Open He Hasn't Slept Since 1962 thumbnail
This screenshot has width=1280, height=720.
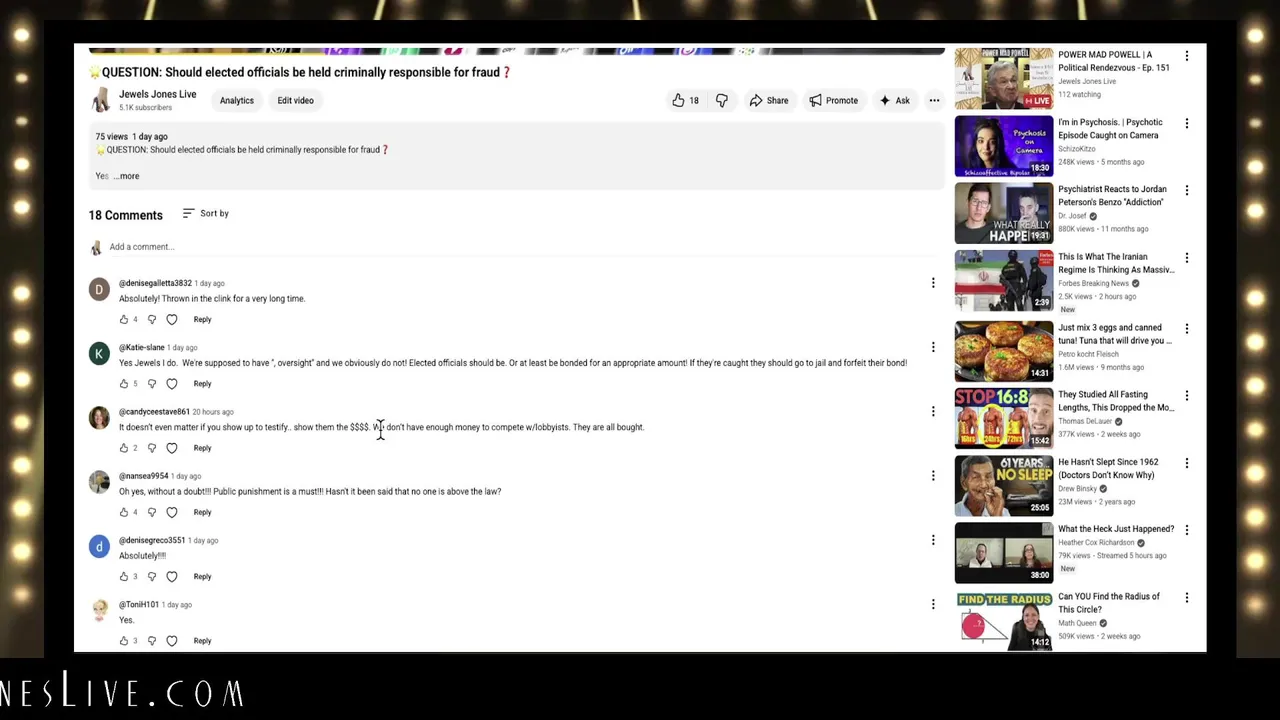1003,485
